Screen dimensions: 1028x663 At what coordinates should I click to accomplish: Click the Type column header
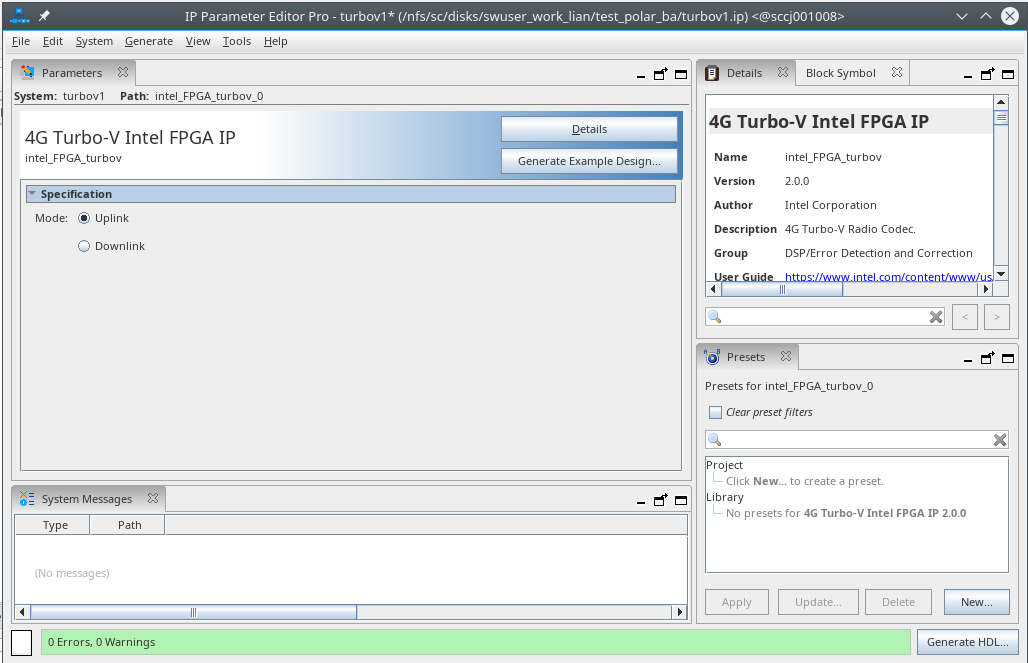click(55, 525)
